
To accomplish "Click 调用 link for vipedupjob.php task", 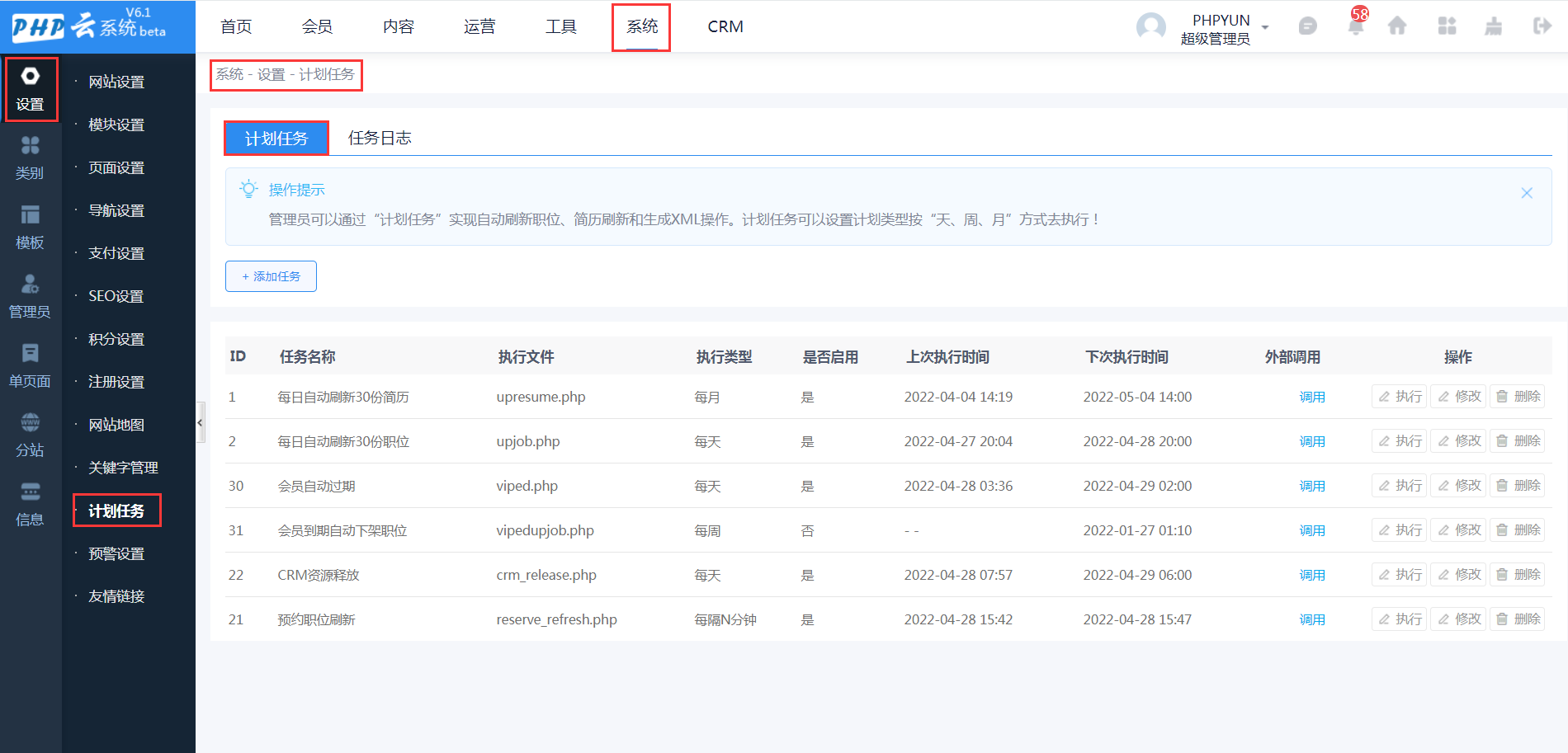I will click(x=1312, y=530).
